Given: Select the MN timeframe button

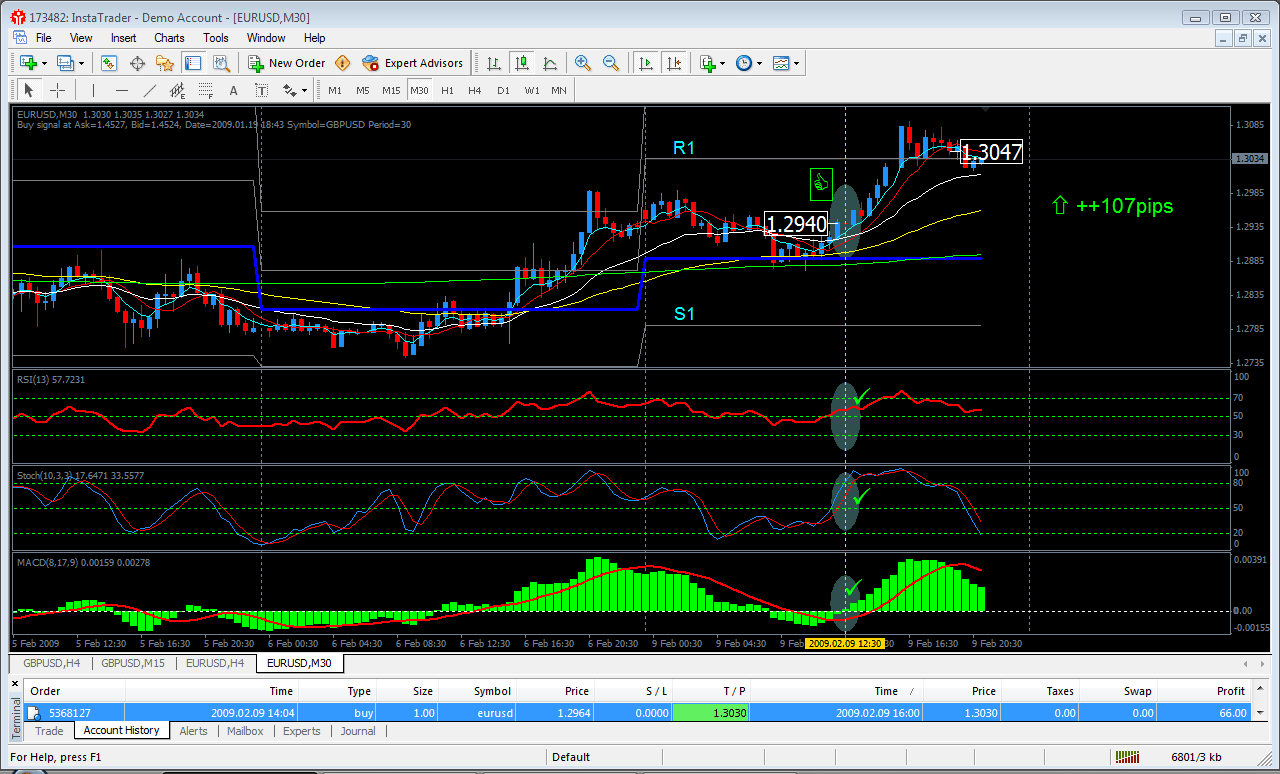Looking at the screenshot, I should 559,90.
